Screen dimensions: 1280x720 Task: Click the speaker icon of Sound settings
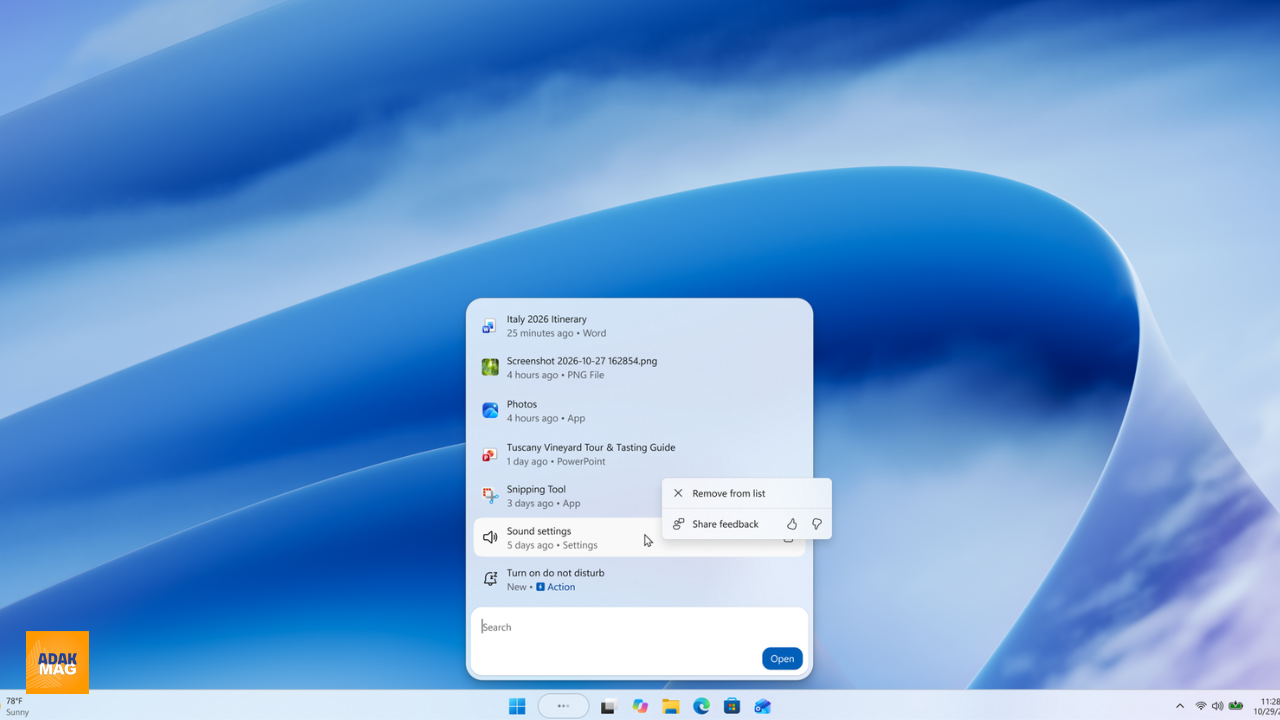[x=490, y=537]
